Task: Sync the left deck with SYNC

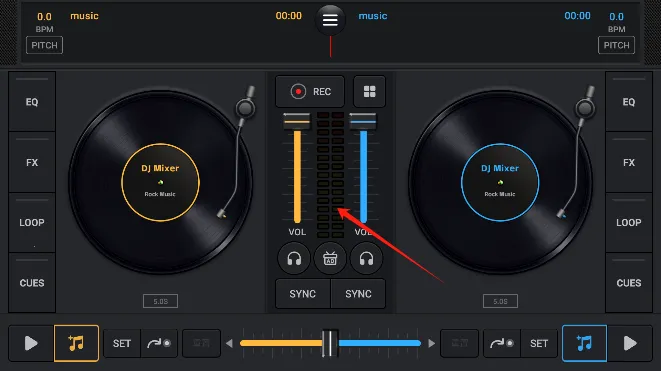Action: pos(303,294)
